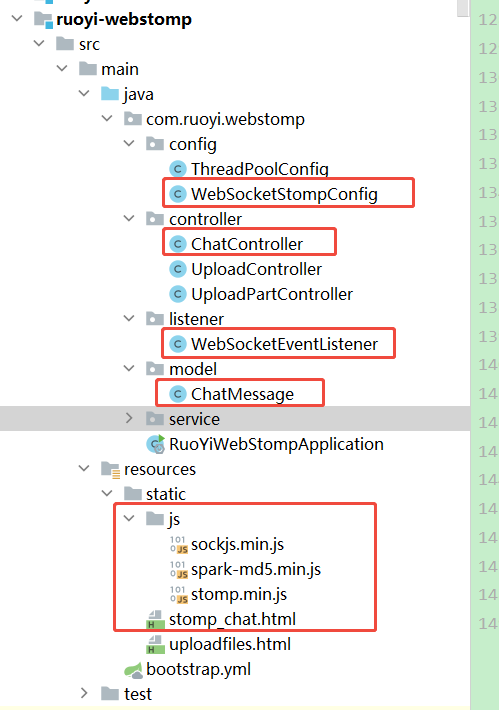Image resolution: width=499 pixels, height=710 pixels.
Task: Click the stomp_chat.html file icon
Action: click(x=155, y=619)
